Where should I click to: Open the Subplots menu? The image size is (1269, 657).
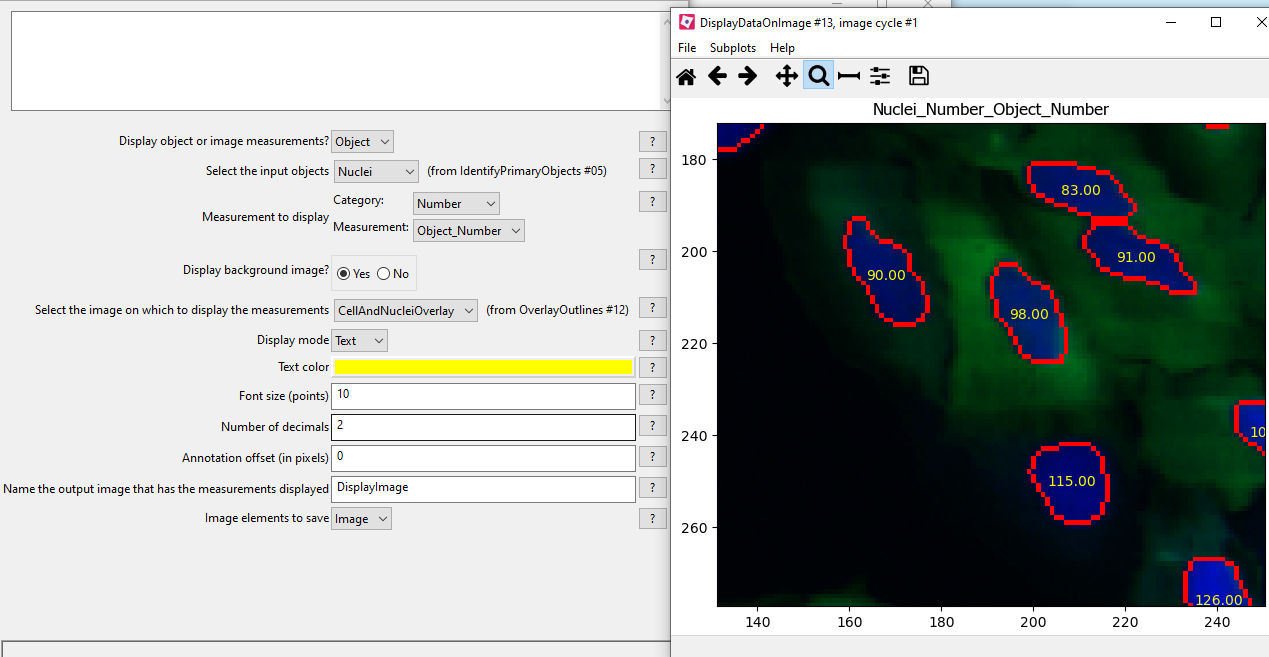point(732,47)
